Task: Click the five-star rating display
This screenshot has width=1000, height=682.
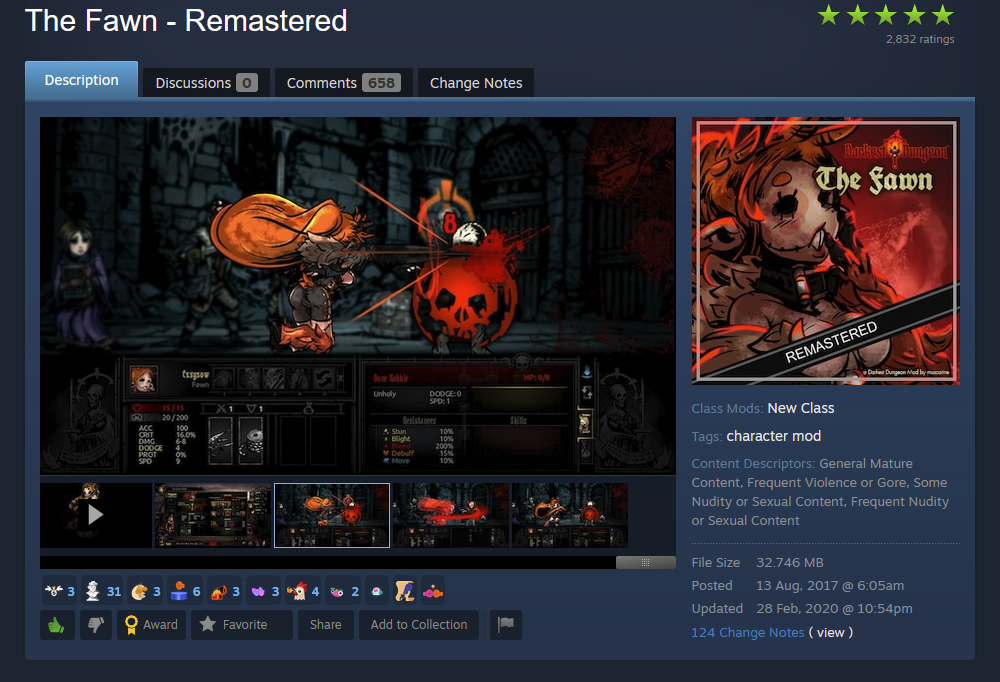Action: [x=886, y=15]
